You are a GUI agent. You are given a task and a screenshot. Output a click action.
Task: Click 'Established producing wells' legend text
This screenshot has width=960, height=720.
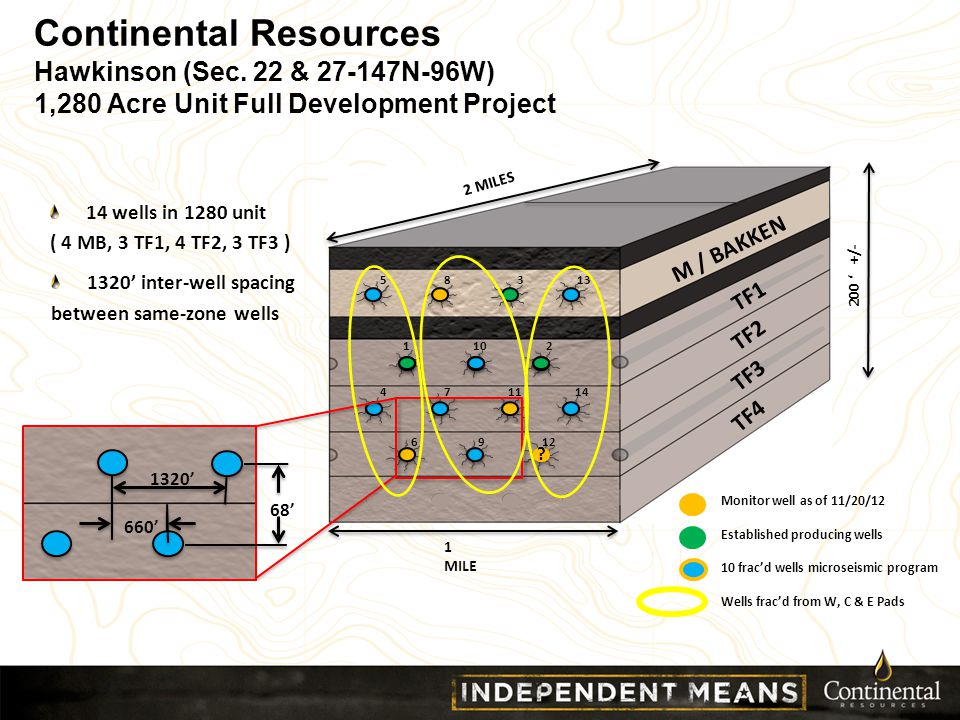(x=801, y=534)
